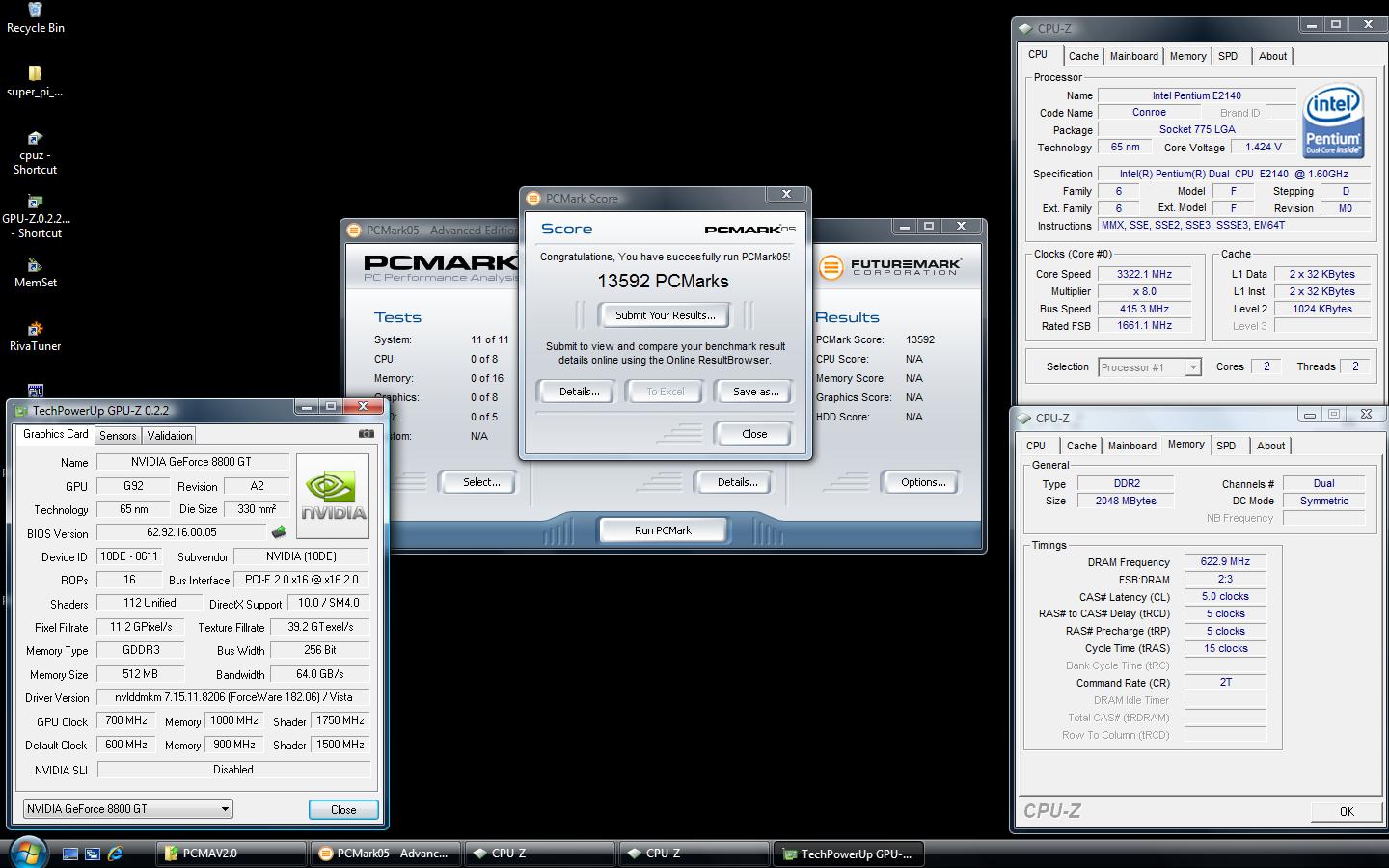The image size is (1389, 868).
Task: Open the Windows Start orb
Action: coord(28,853)
